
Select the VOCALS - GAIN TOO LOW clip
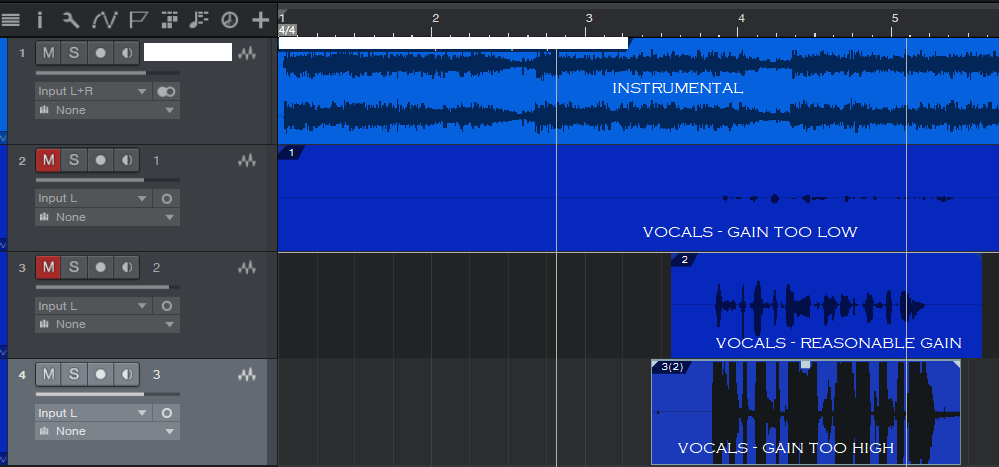coord(638,198)
